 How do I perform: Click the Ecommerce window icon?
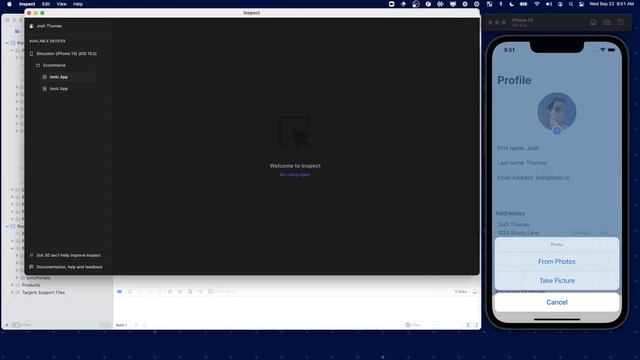click(38, 65)
